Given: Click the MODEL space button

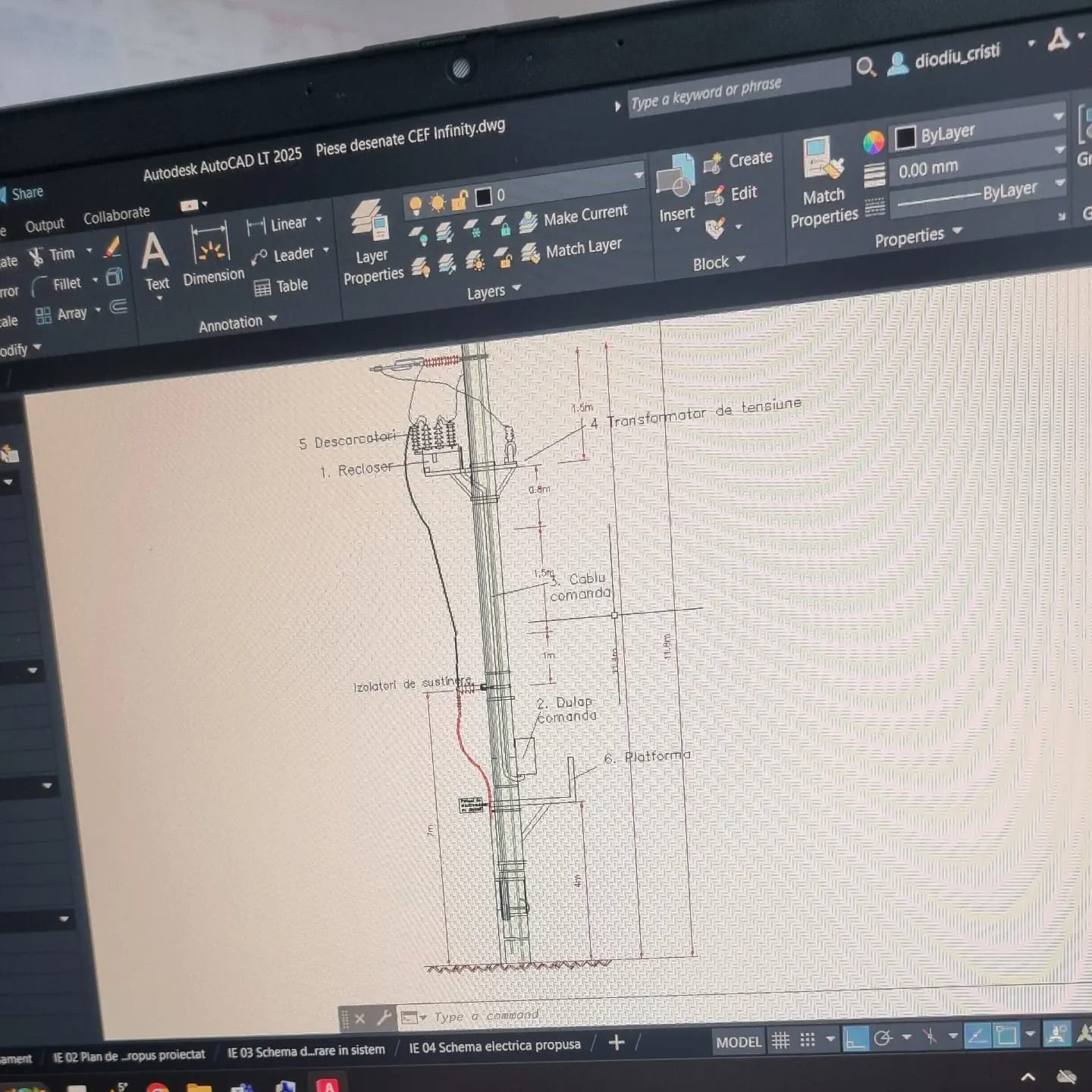Looking at the screenshot, I should (x=738, y=1042).
